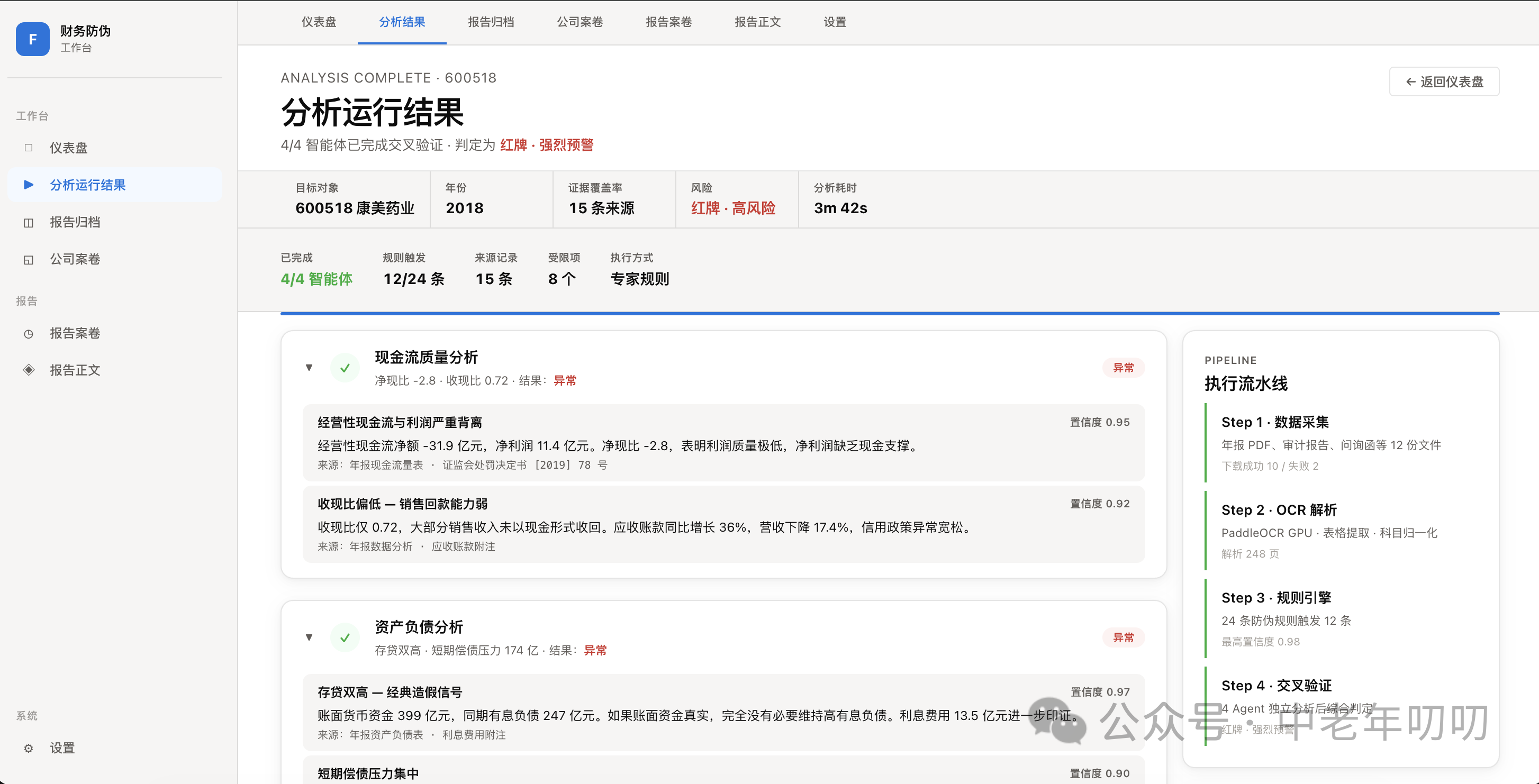This screenshot has height=784, width=1539.
Task: Click the blue analysis progress bar
Action: pyautogui.click(x=890, y=313)
